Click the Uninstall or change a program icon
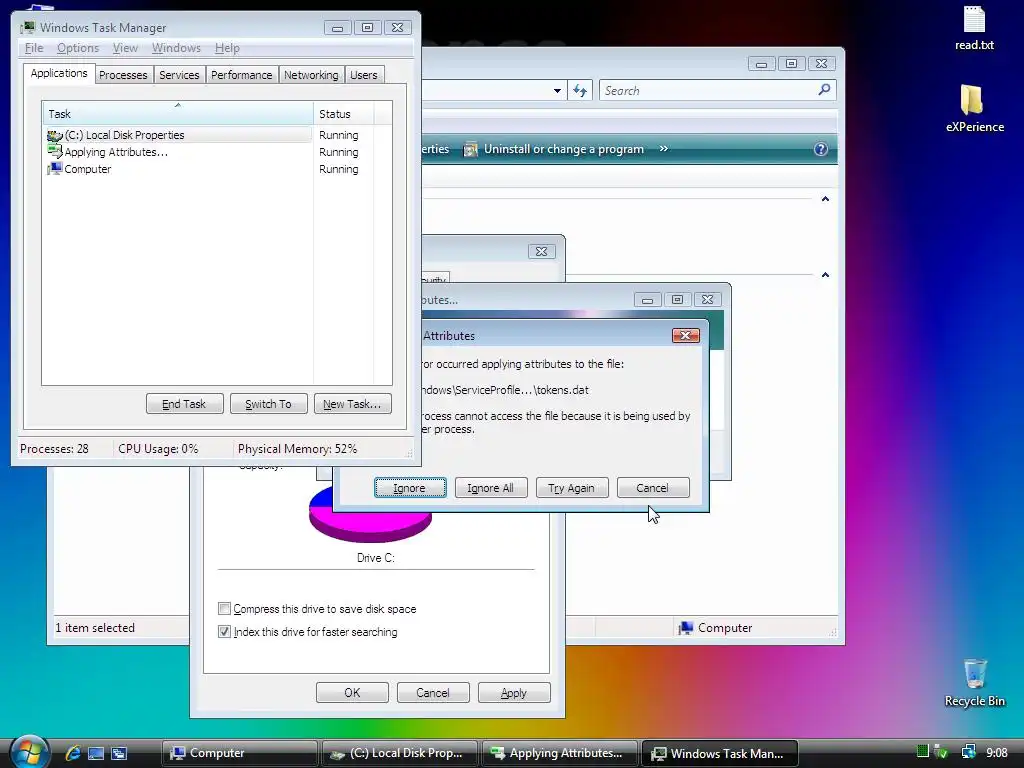Screen dimensions: 1024x768 click(470, 150)
